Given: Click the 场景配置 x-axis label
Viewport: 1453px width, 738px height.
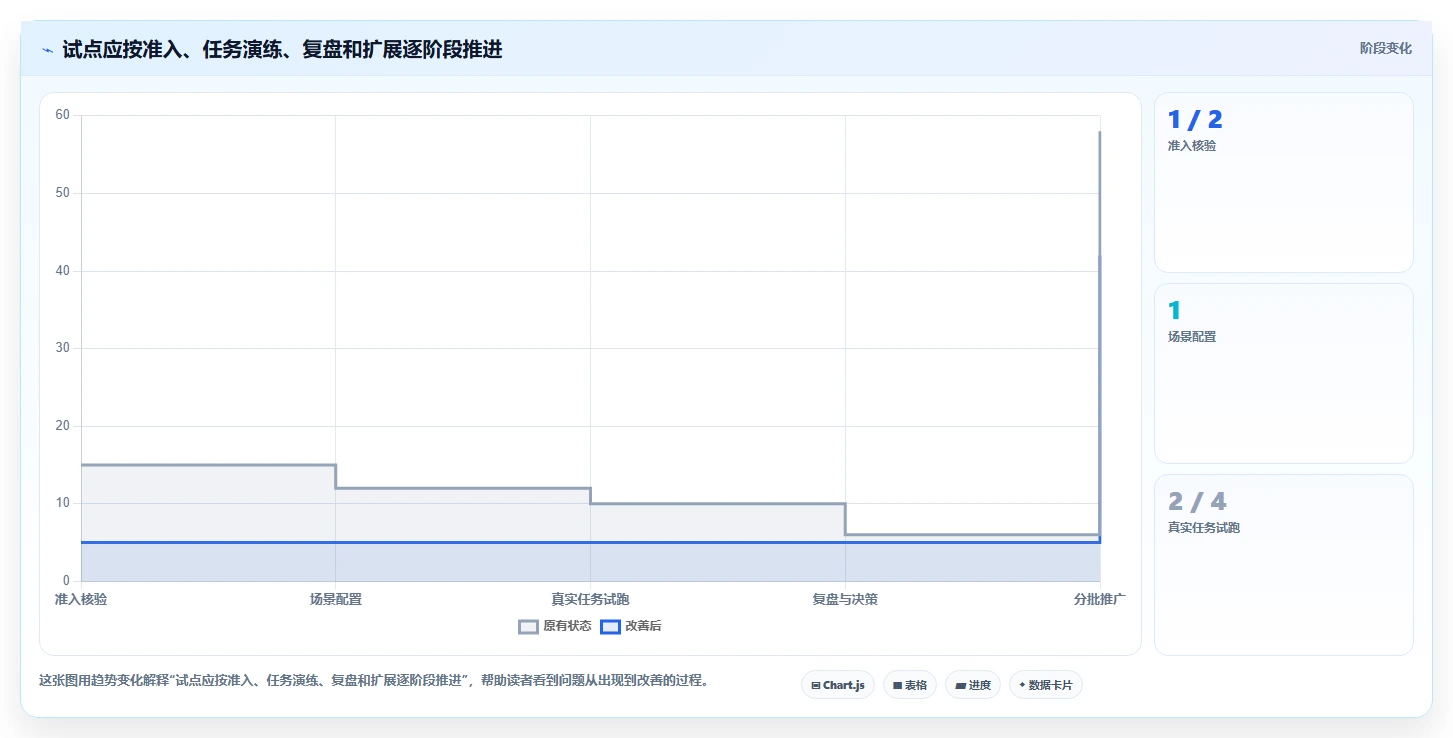Looking at the screenshot, I should click(336, 599).
